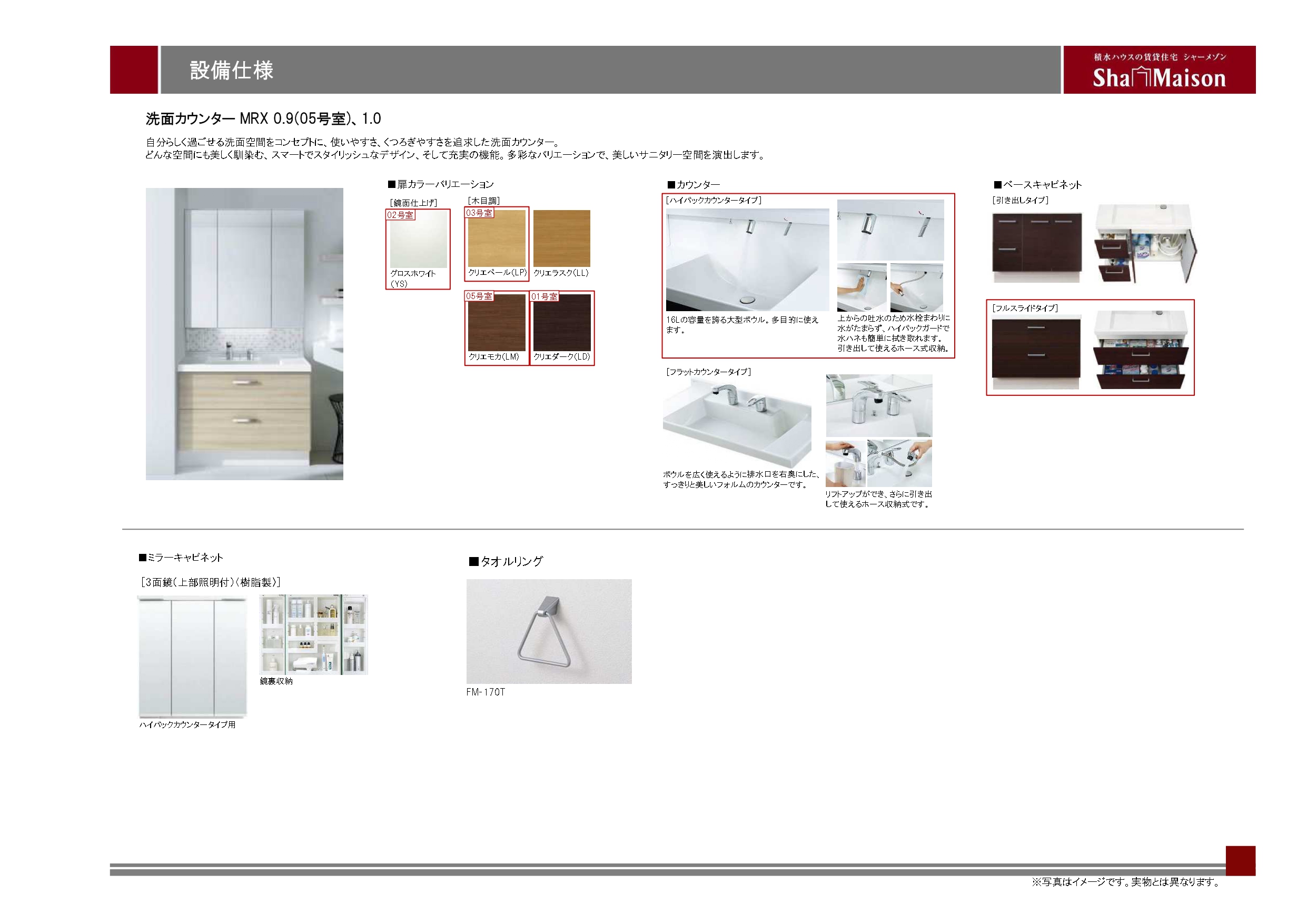Select the グロスホワイト(YS) color swatch
Viewport: 1307px width, 924px height.
pyautogui.click(x=419, y=240)
